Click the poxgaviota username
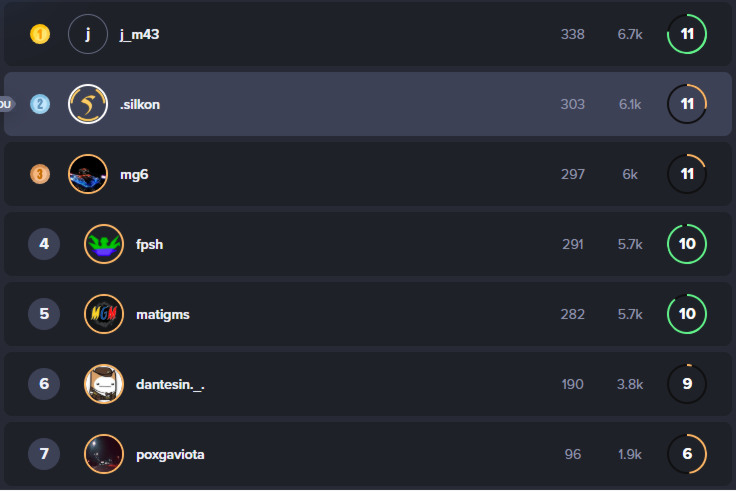 tap(170, 455)
